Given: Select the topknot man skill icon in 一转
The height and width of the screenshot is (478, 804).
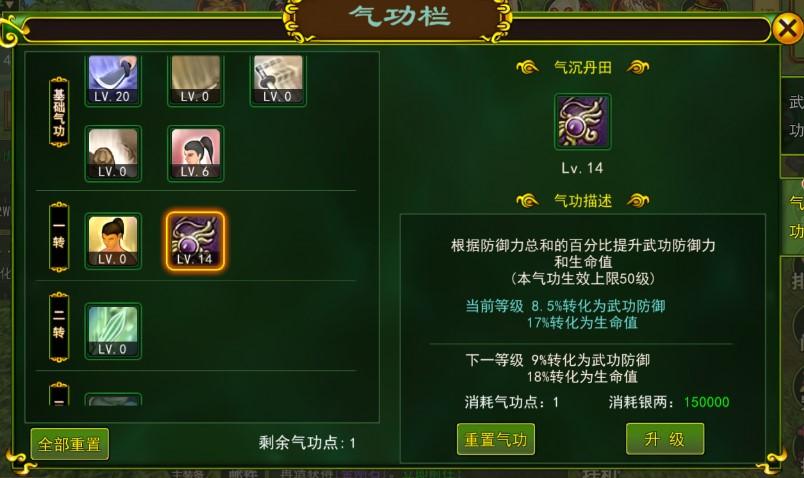Looking at the screenshot, I should coord(113,241).
